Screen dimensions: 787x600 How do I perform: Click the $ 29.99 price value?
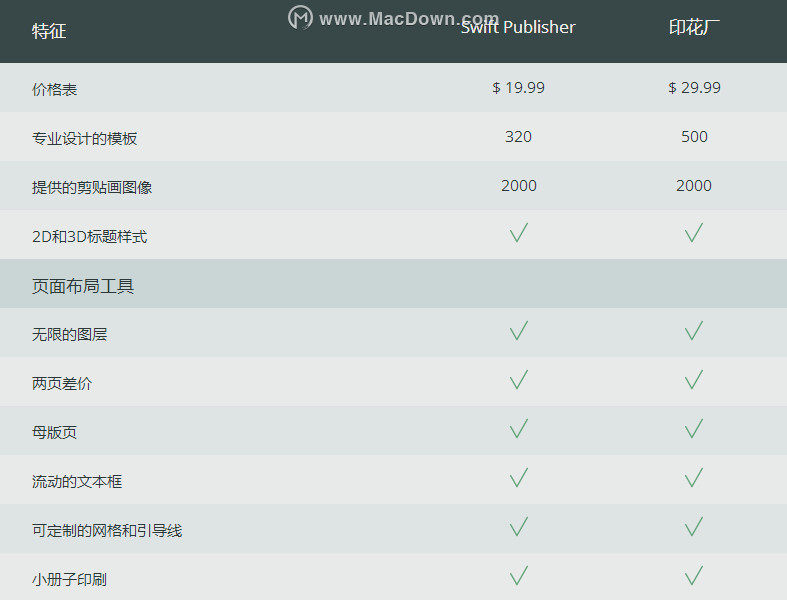click(694, 88)
